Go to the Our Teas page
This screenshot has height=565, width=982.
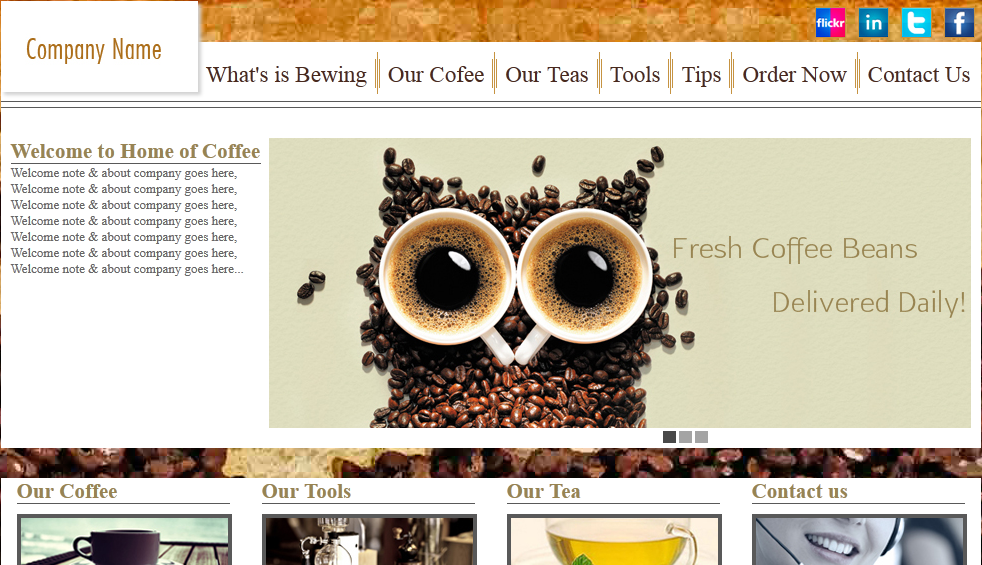point(547,75)
